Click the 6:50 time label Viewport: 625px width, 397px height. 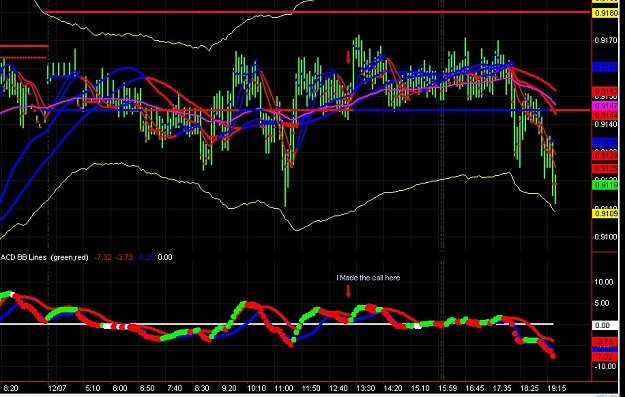[x=147, y=388]
